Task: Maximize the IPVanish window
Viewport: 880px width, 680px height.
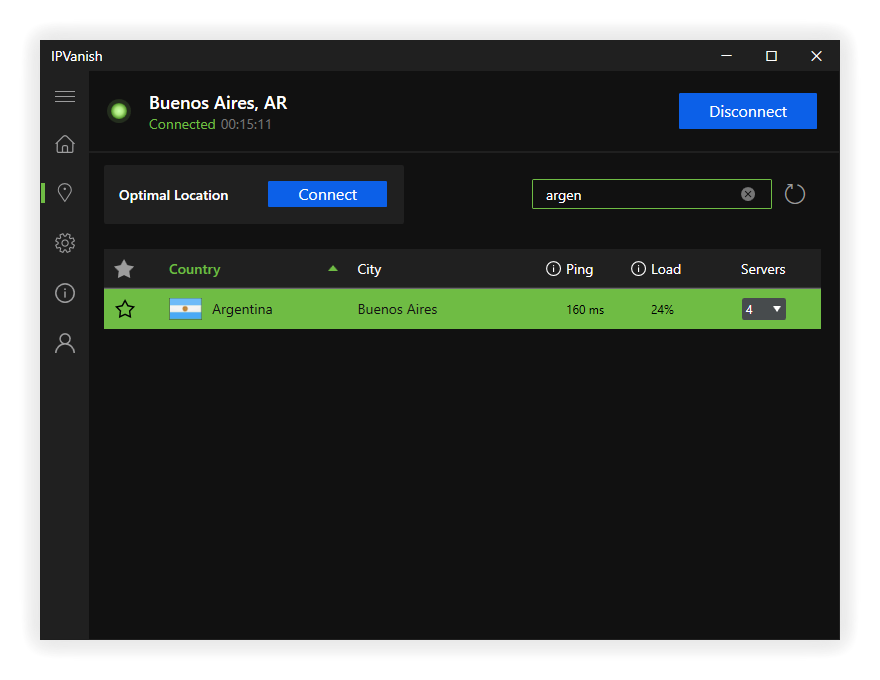Action: 771,56
